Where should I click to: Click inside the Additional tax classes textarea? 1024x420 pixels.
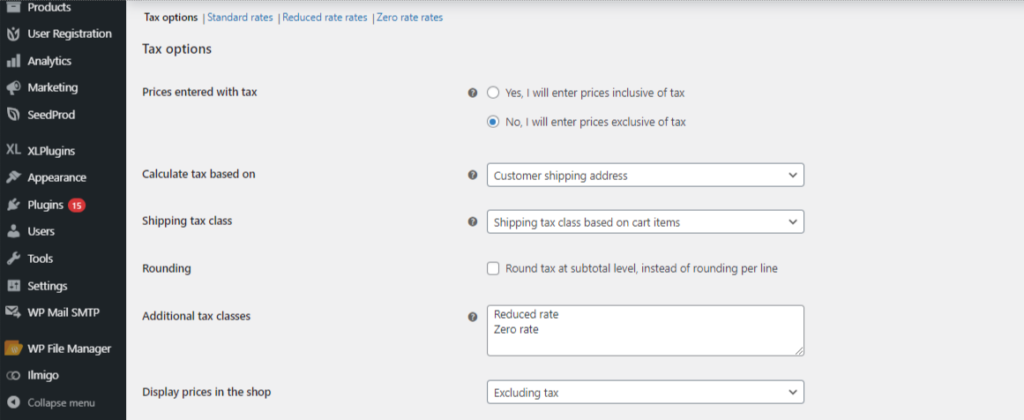point(645,331)
